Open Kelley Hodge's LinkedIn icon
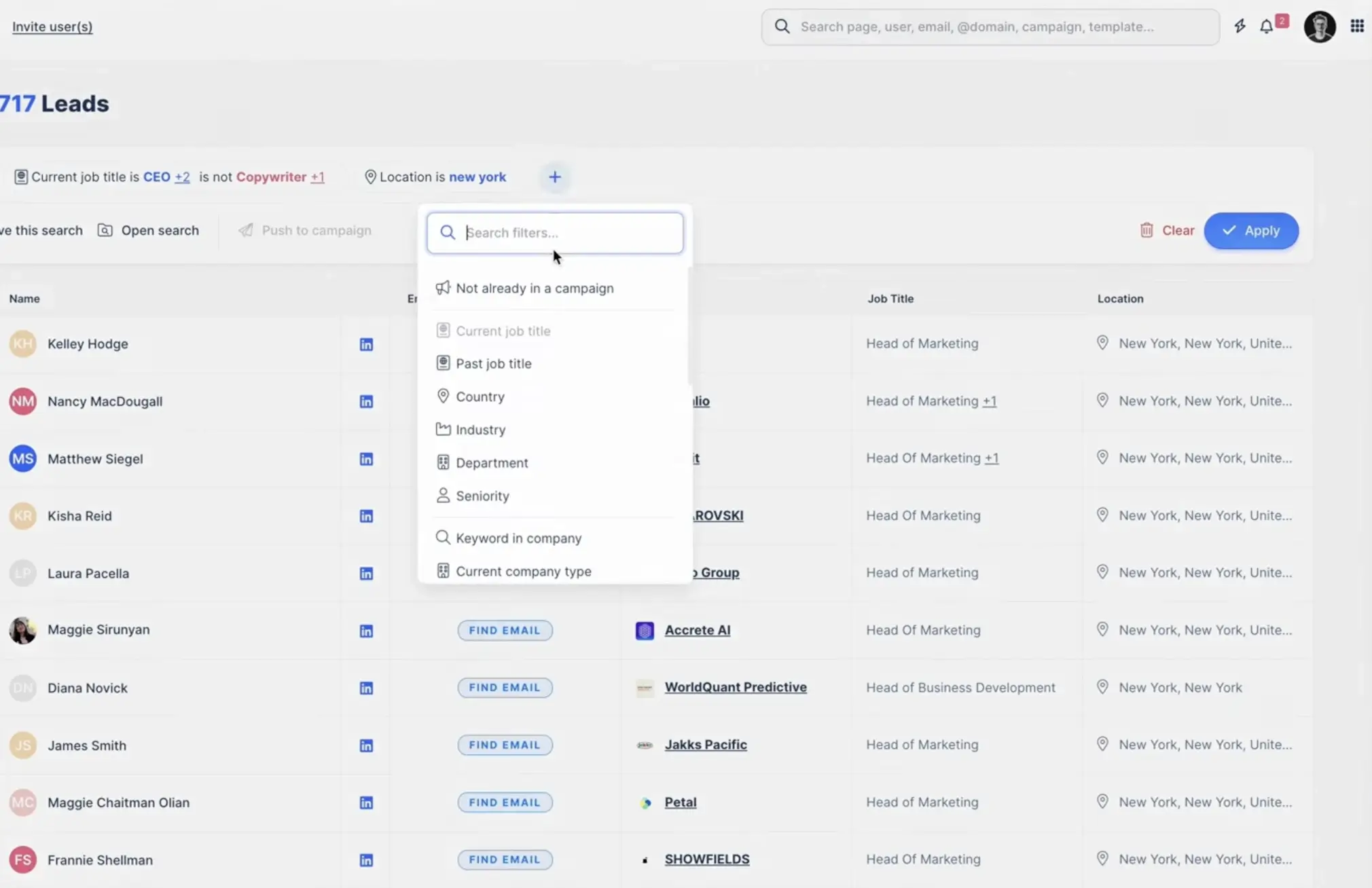1372x888 pixels. [366, 344]
